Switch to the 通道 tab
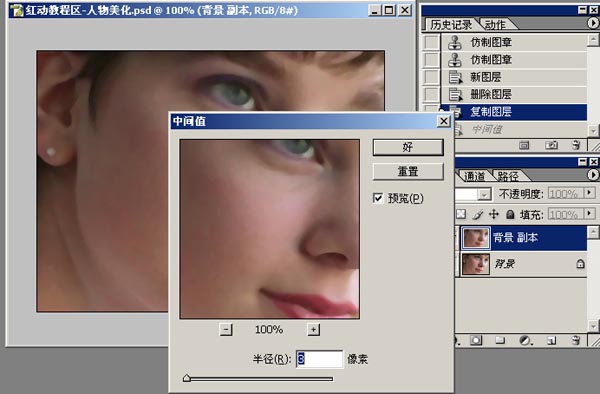This screenshot has height=394, width=600. pyautogui.click(x=474, y=176)
